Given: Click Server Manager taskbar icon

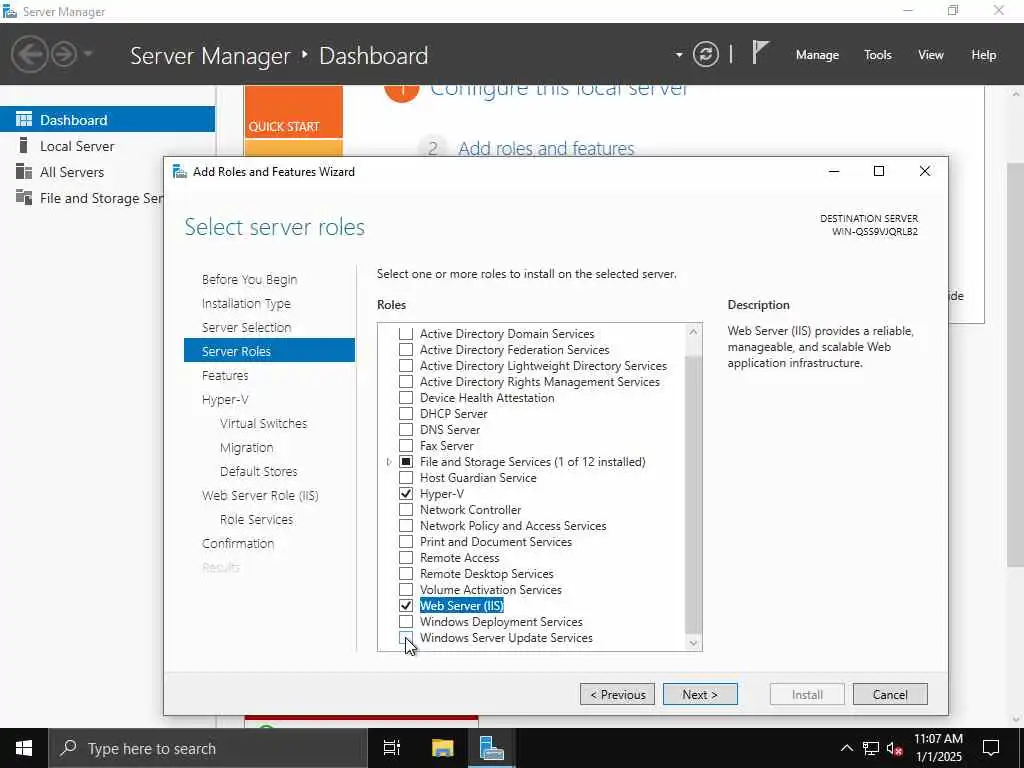Looking at the screenshot, I should (491, 748).
